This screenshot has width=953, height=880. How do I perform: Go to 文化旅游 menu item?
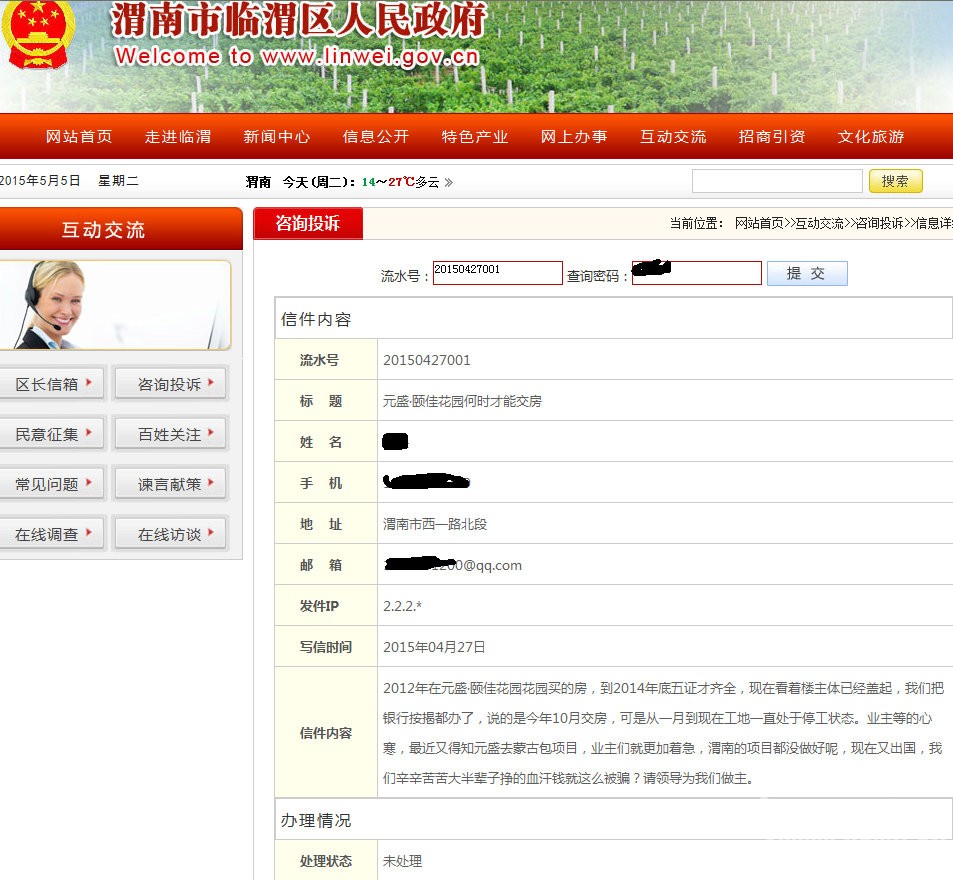[871, 137]
